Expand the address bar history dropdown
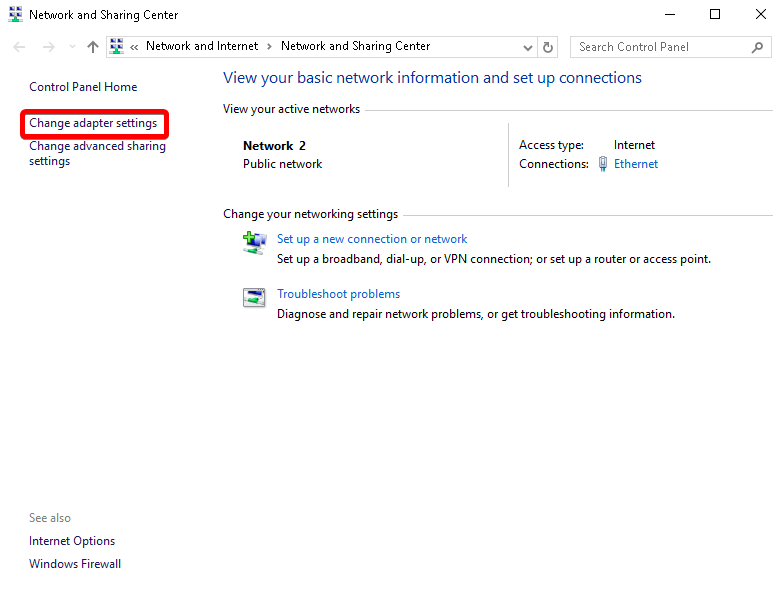Screen dimensions: 783x590 pyautogui.click(x=528, y=47)
